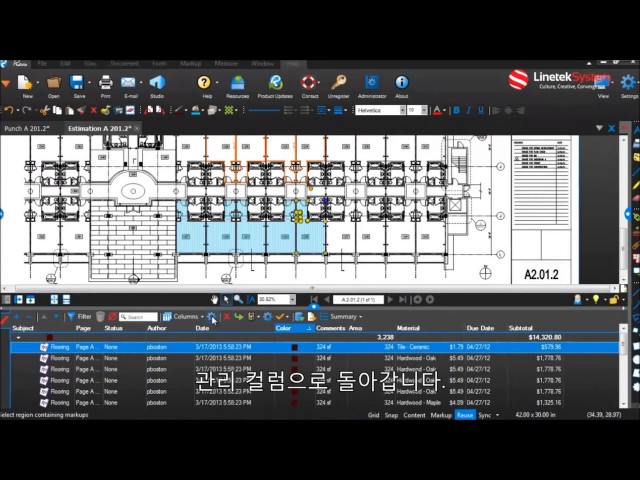Toggle Bold text formatting
The width and height of the screenshot is (640, 480).
[x=457, y=110]
